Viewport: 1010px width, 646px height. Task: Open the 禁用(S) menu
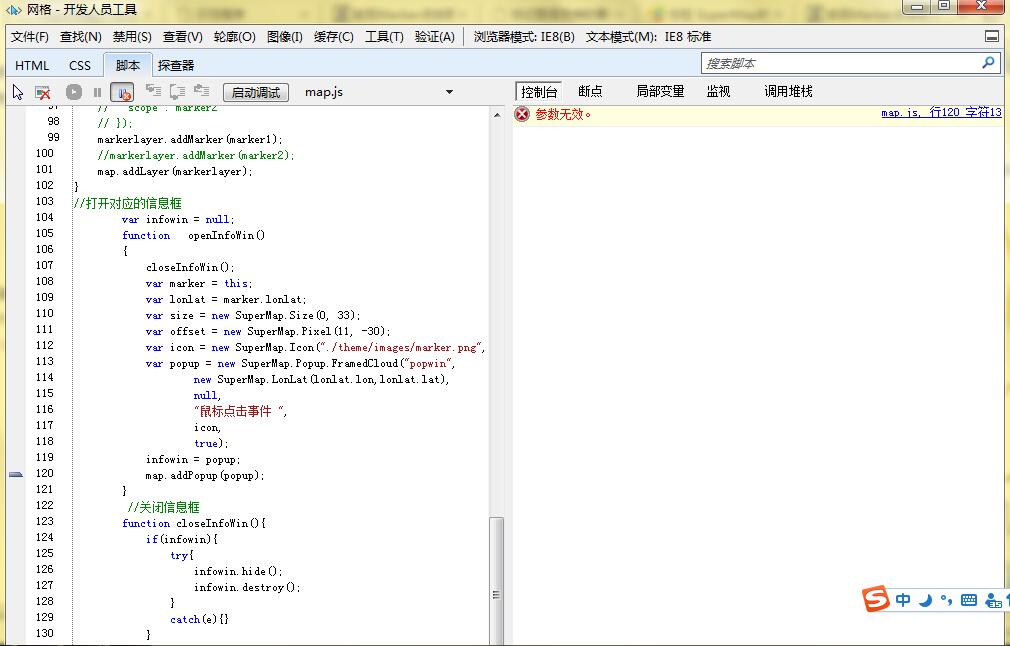click(x=132, y=37)
